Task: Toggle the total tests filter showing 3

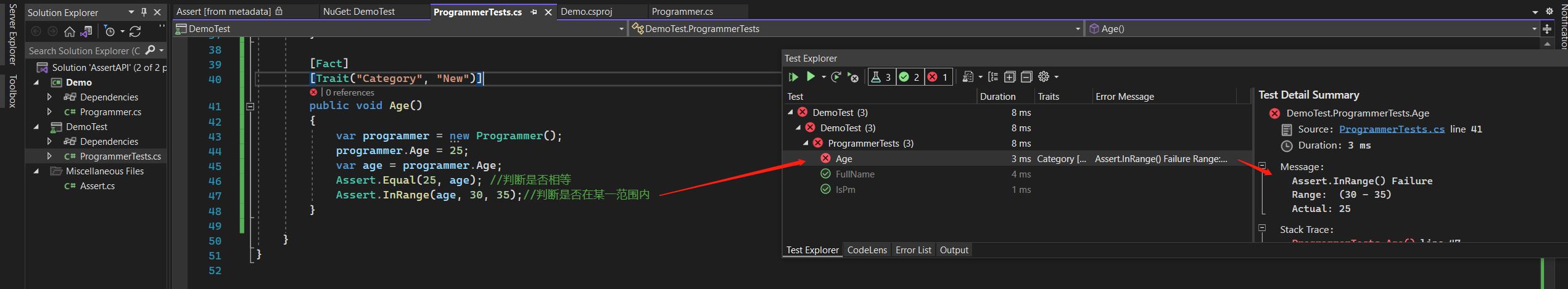Action: [881, 77]
